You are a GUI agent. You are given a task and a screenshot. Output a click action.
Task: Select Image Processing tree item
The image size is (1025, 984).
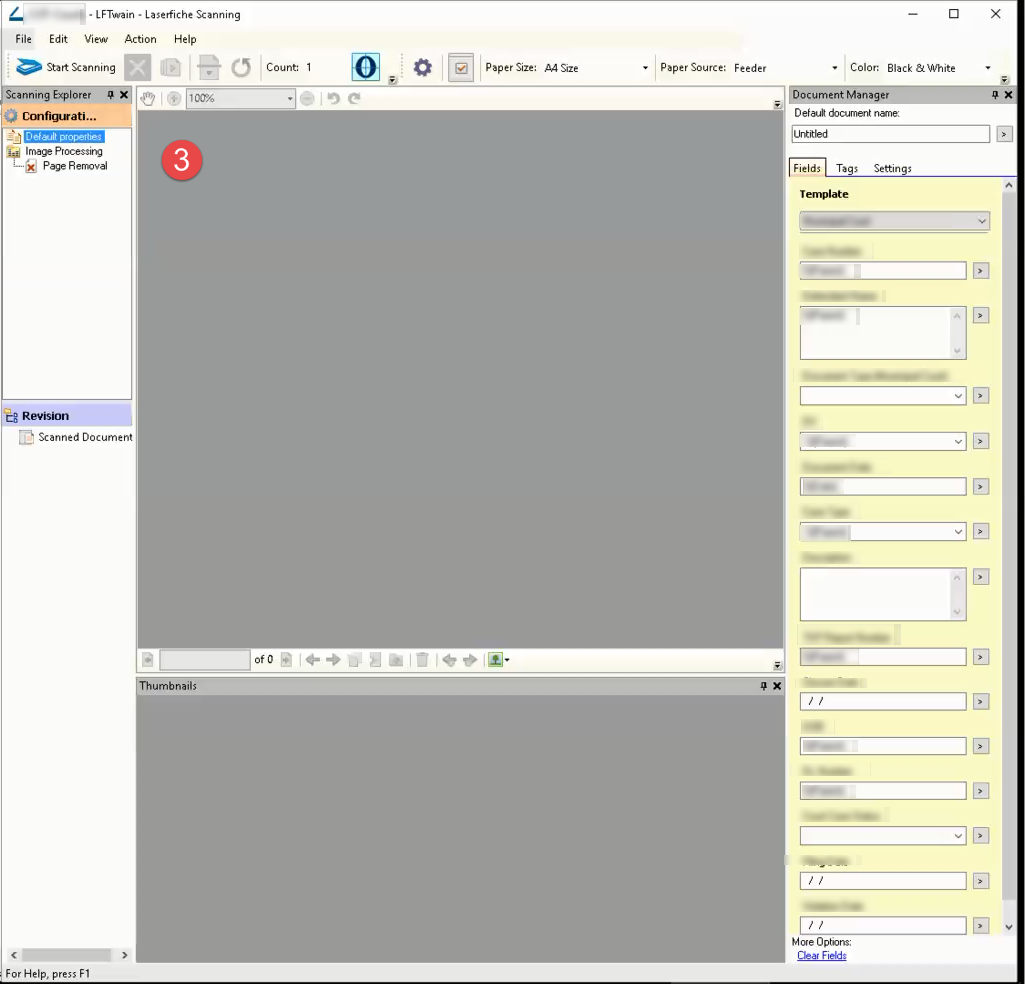click(x=64, y=151)
